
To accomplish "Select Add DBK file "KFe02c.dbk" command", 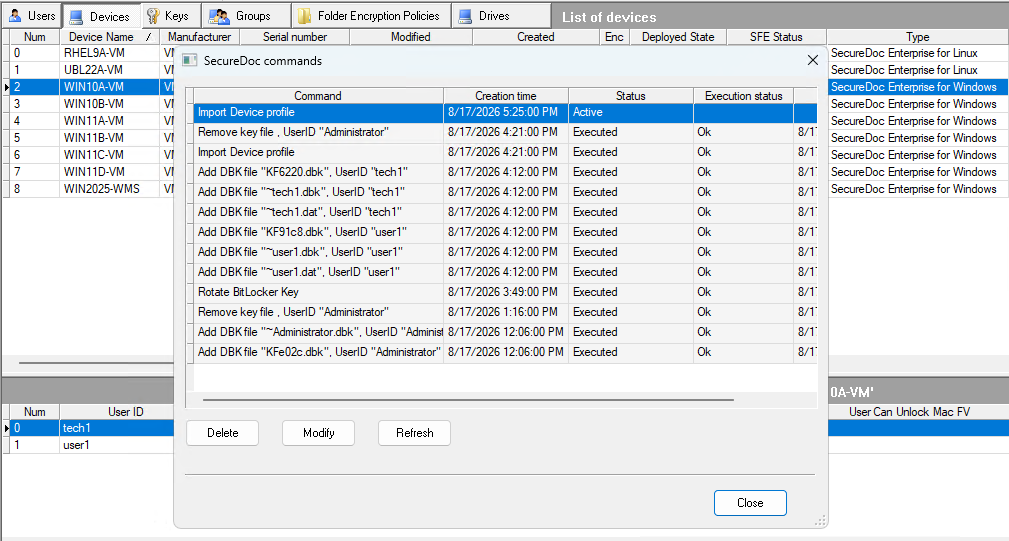I will (x=505, y=352).
